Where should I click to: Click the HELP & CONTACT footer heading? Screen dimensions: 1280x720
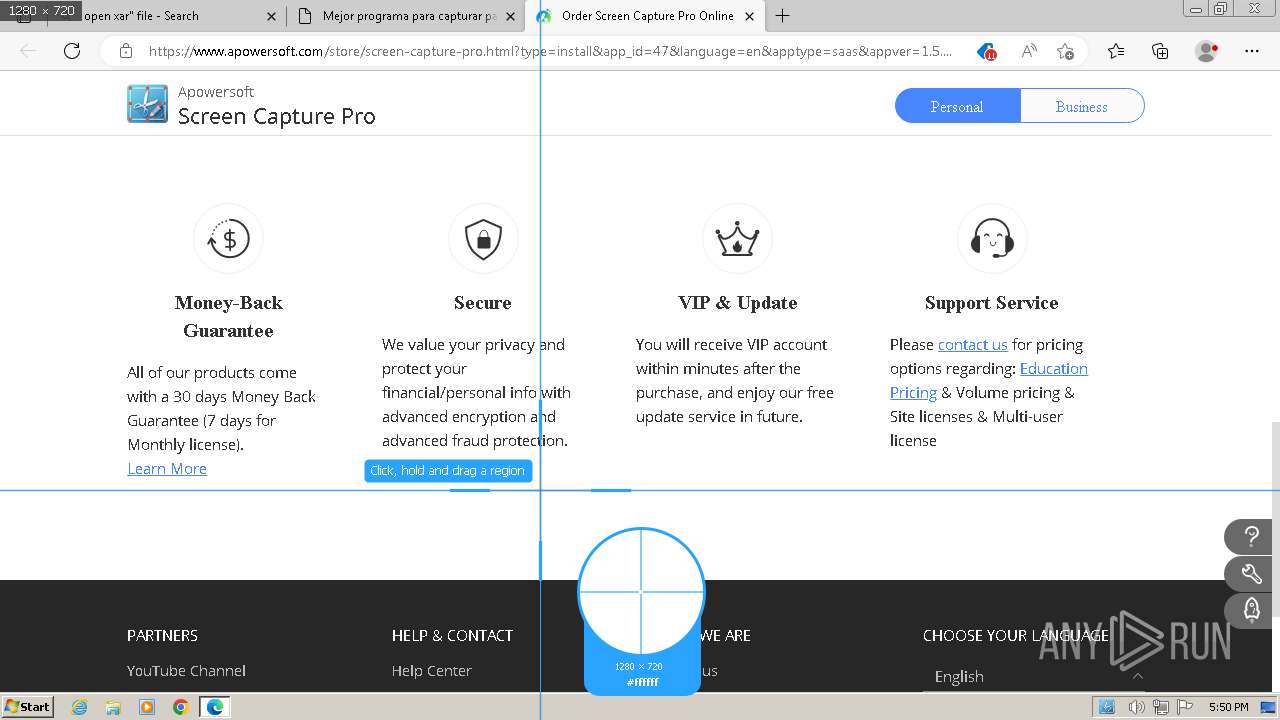pyautogui.click(x=452, y=636)
